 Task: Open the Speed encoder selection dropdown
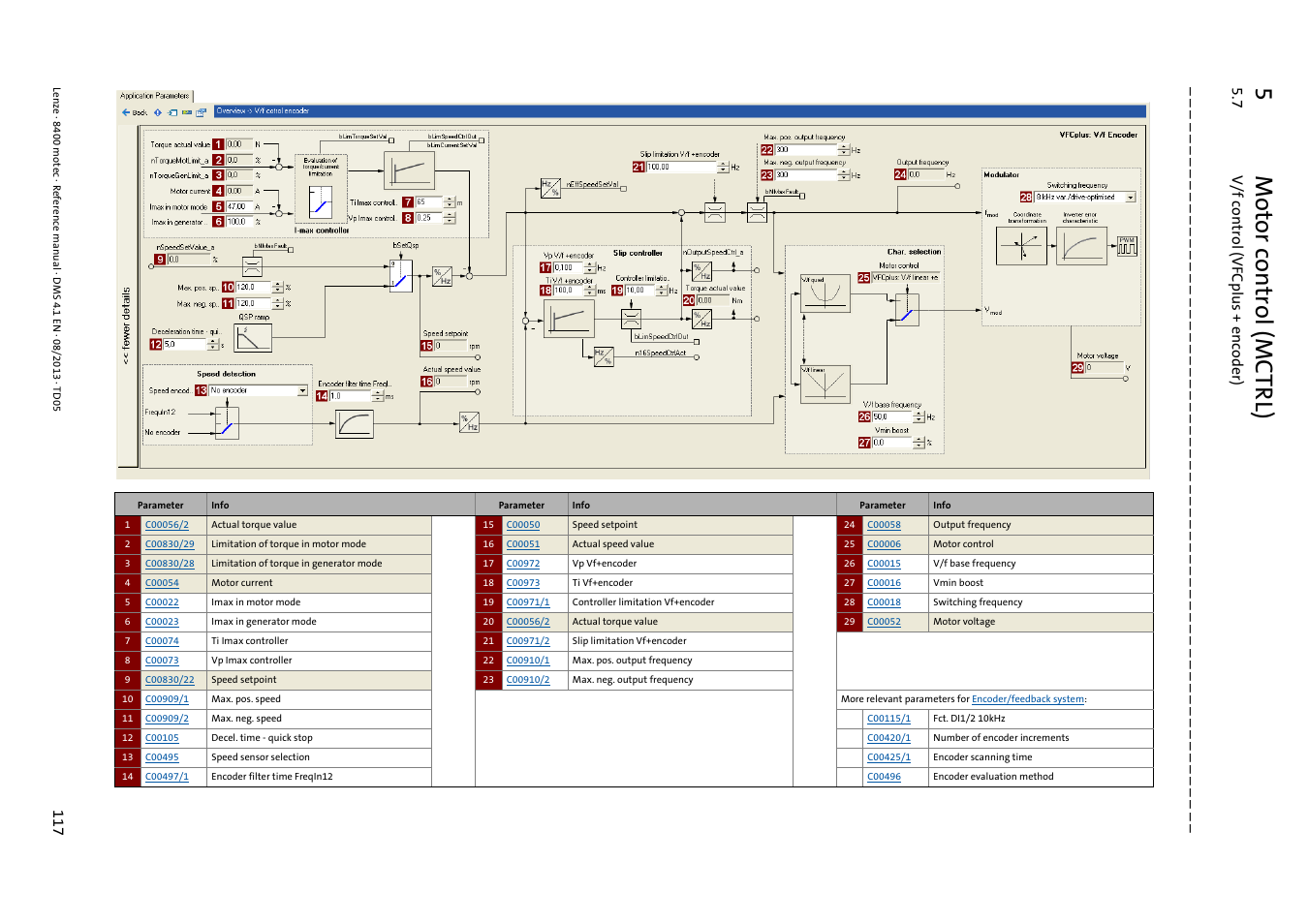(302, 390)
